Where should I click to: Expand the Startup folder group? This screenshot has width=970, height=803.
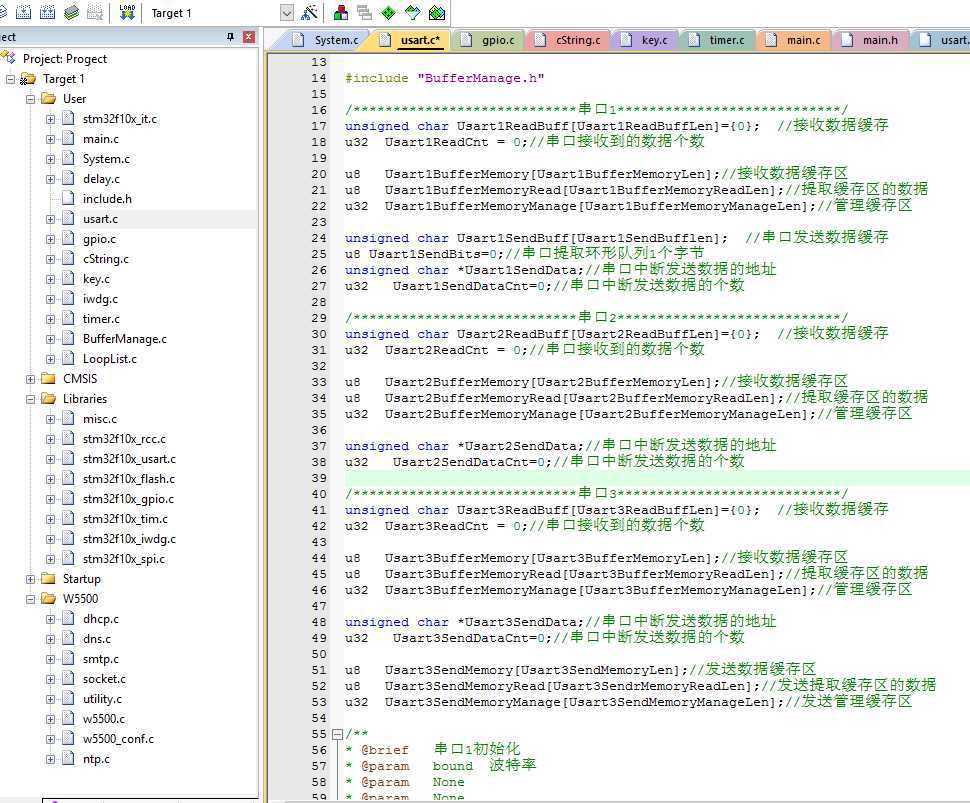(x=30, y=579)
